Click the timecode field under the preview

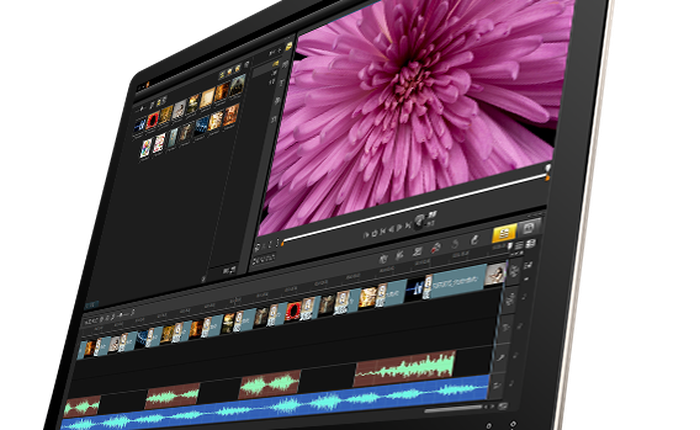(264, 259)
